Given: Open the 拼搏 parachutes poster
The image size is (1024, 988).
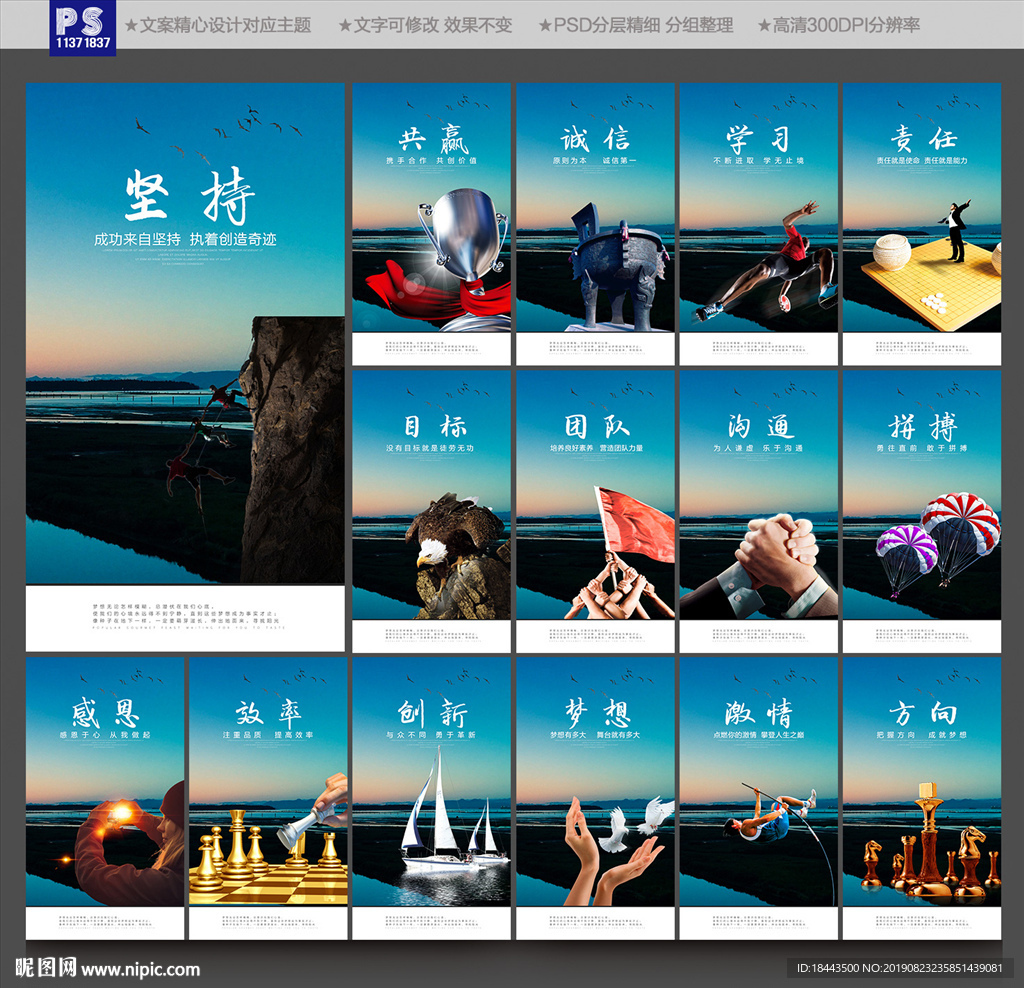Looking at the screenshot, I should pos(921,511).
